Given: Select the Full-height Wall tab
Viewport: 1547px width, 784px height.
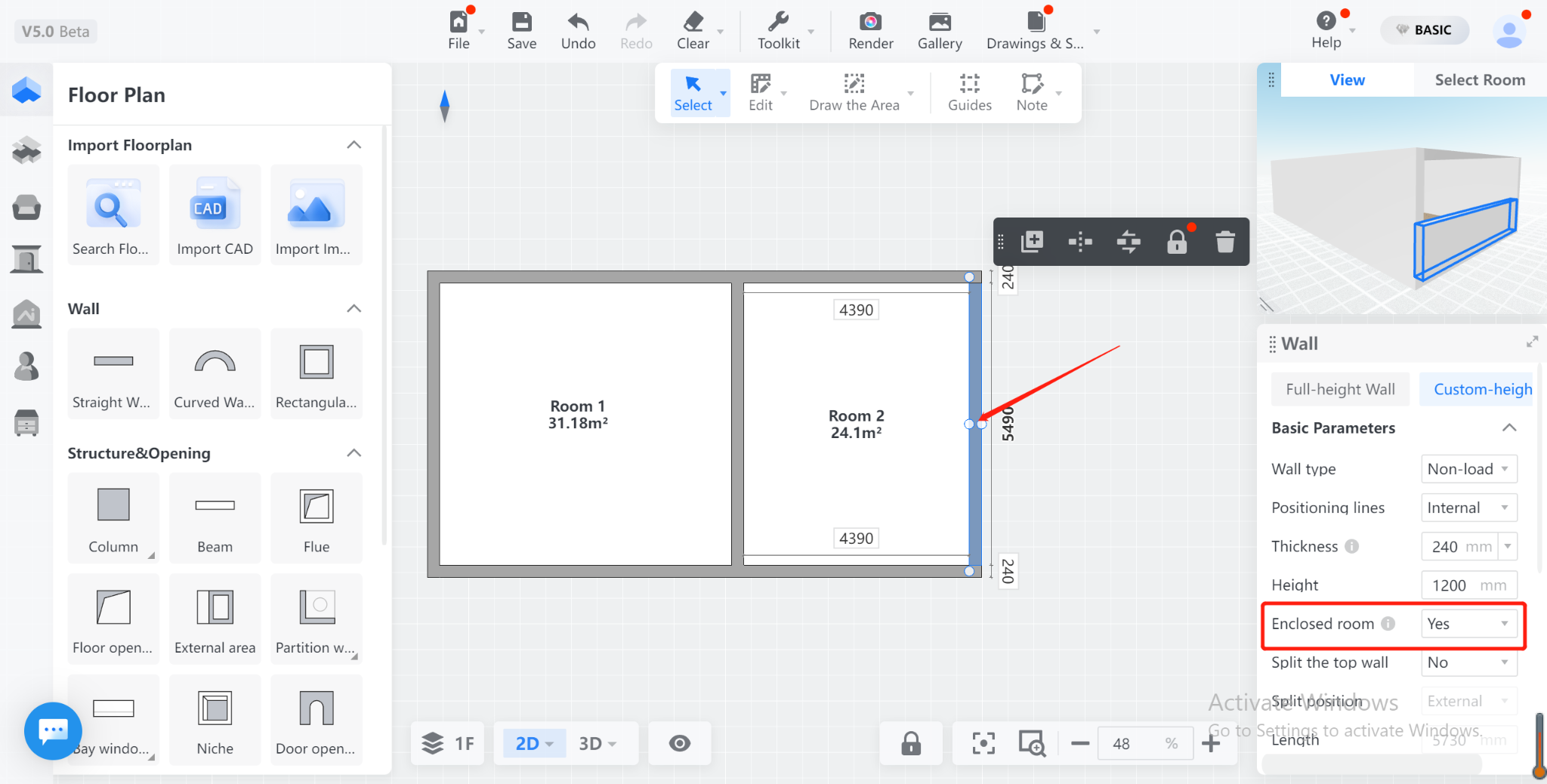Looking at the screenshot, I should pyautogui.click(x=1340, y=389).
